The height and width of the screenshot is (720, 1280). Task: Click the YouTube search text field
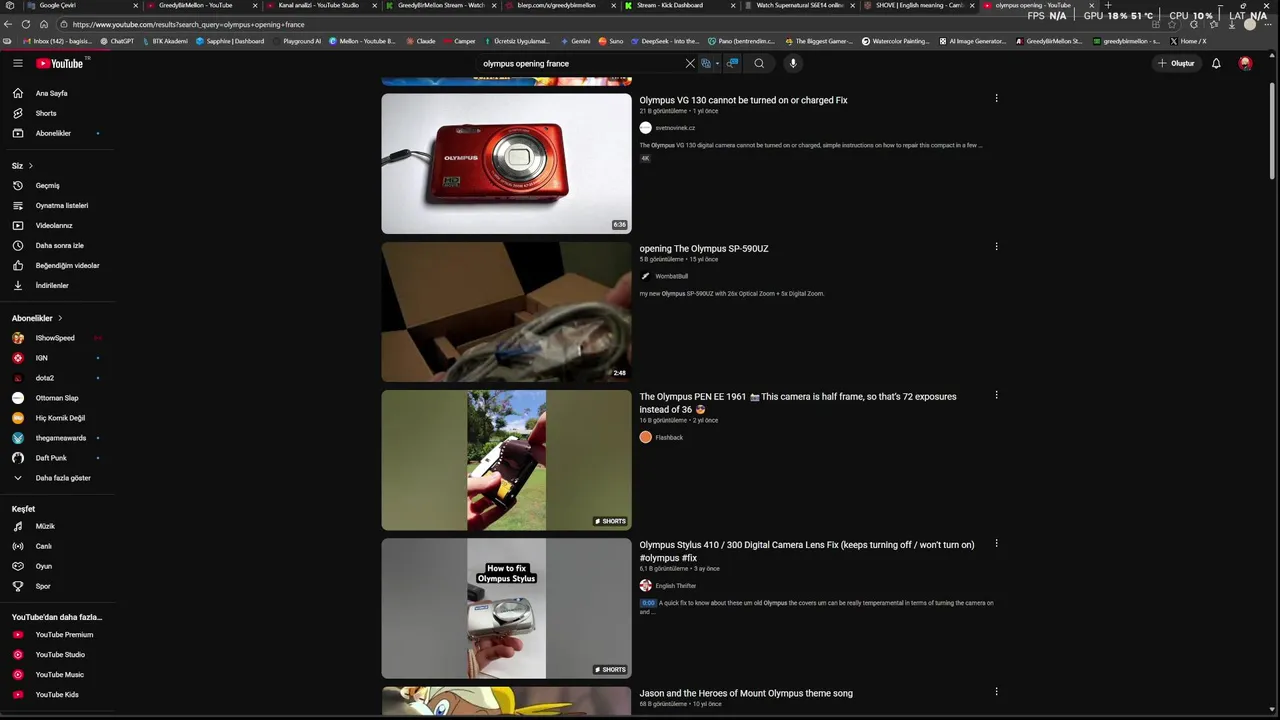point(580,63)
